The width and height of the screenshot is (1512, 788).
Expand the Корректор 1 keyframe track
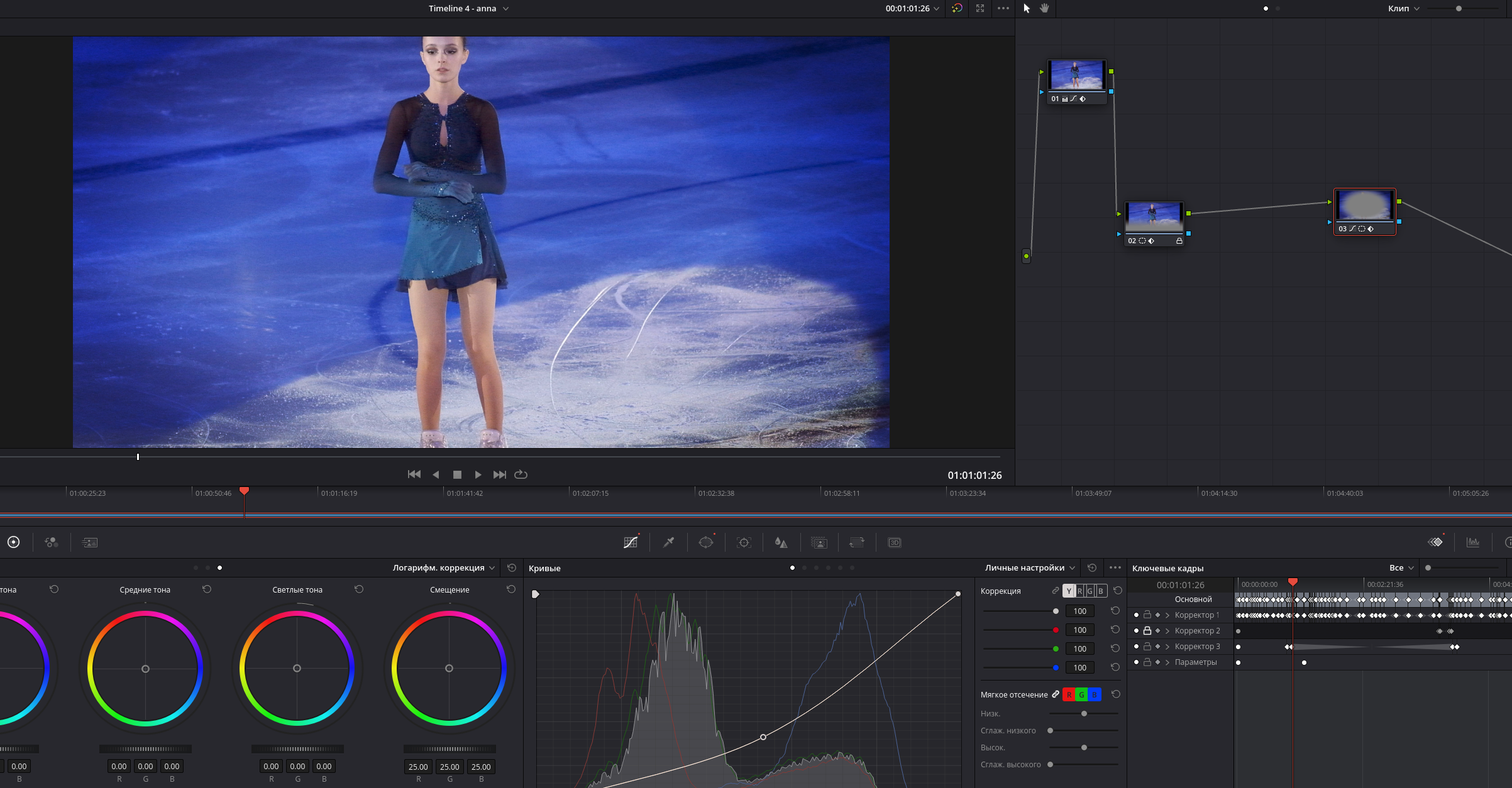tap(1167, 615)
